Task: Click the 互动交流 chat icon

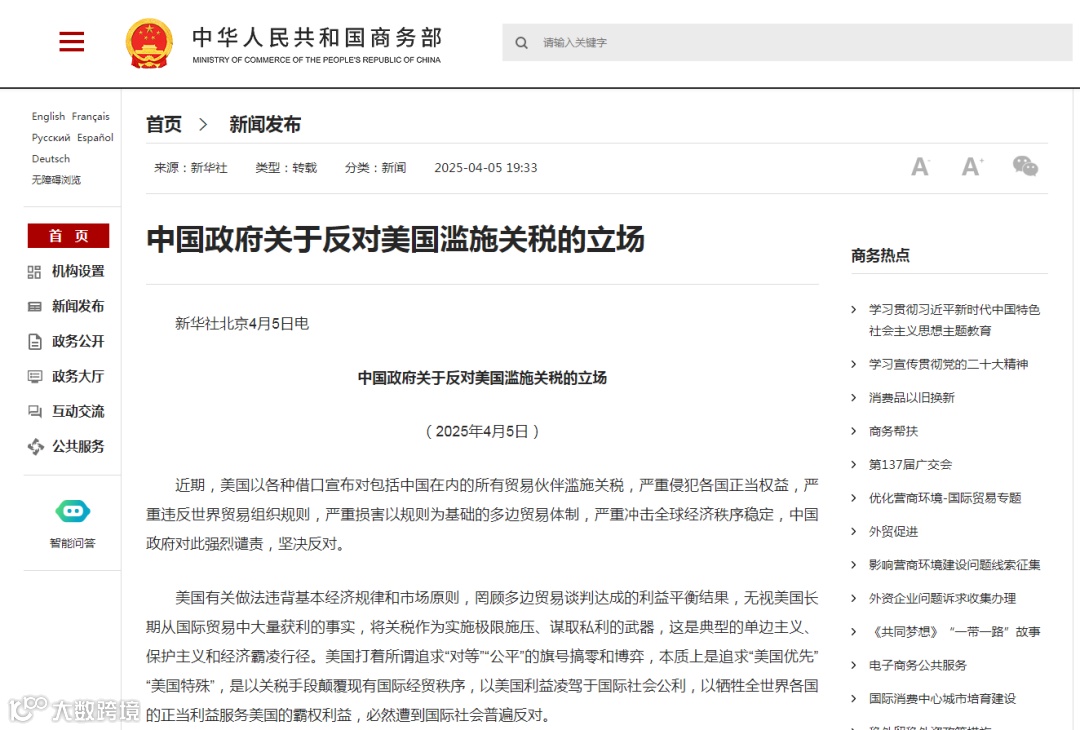Action: [x=34, y=412]
